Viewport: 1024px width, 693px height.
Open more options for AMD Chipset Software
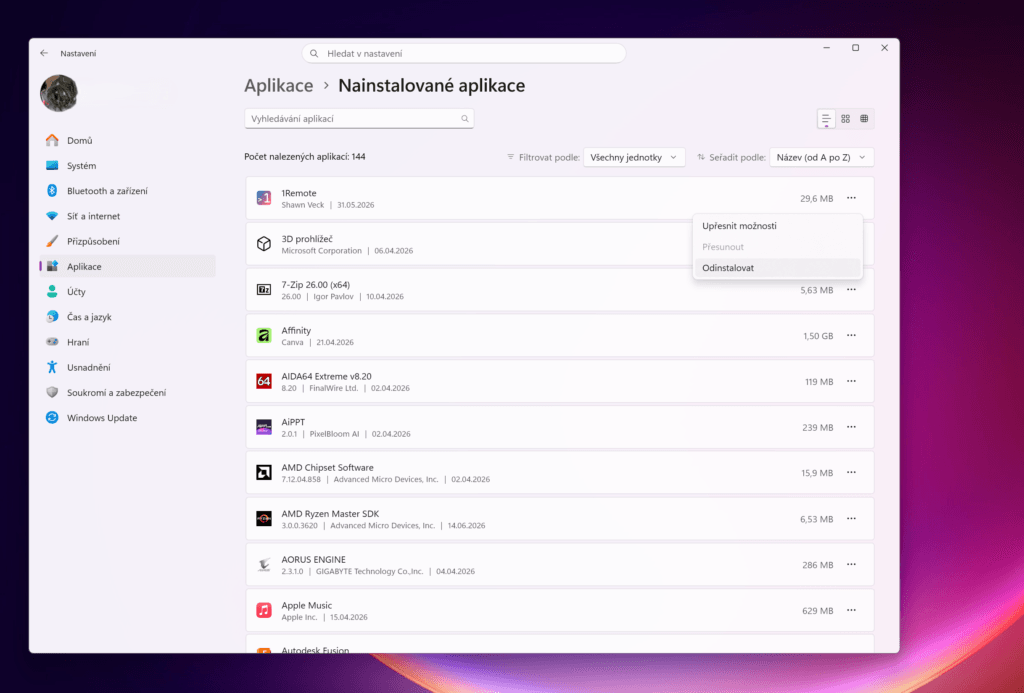point(852,473)
